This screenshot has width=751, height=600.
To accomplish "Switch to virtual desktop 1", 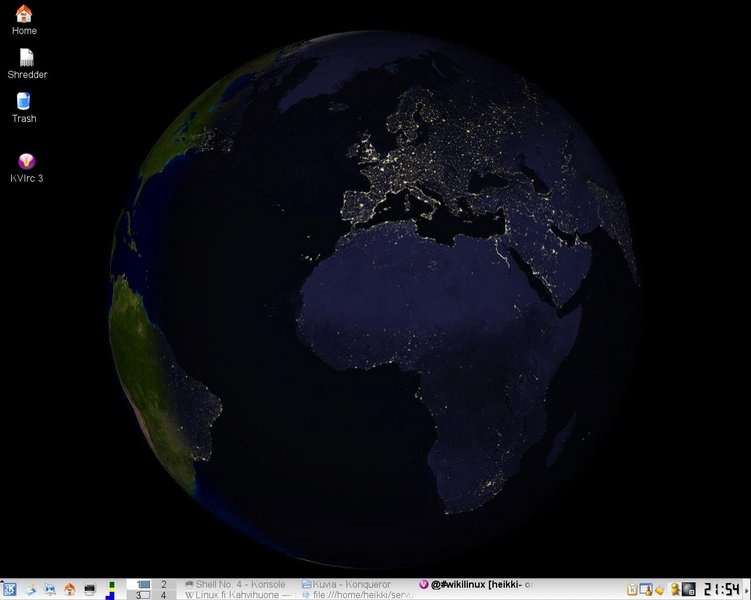I will [142, 583].
